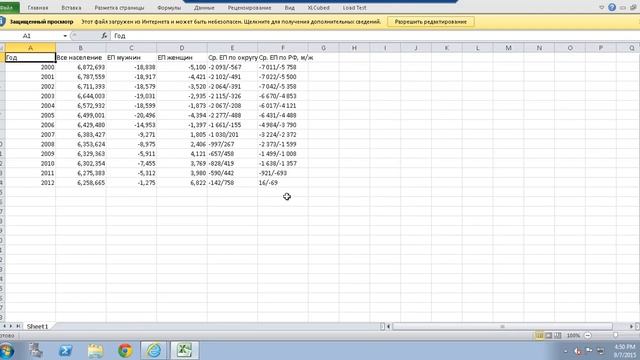Click the Excel taskbar icon

184,351
